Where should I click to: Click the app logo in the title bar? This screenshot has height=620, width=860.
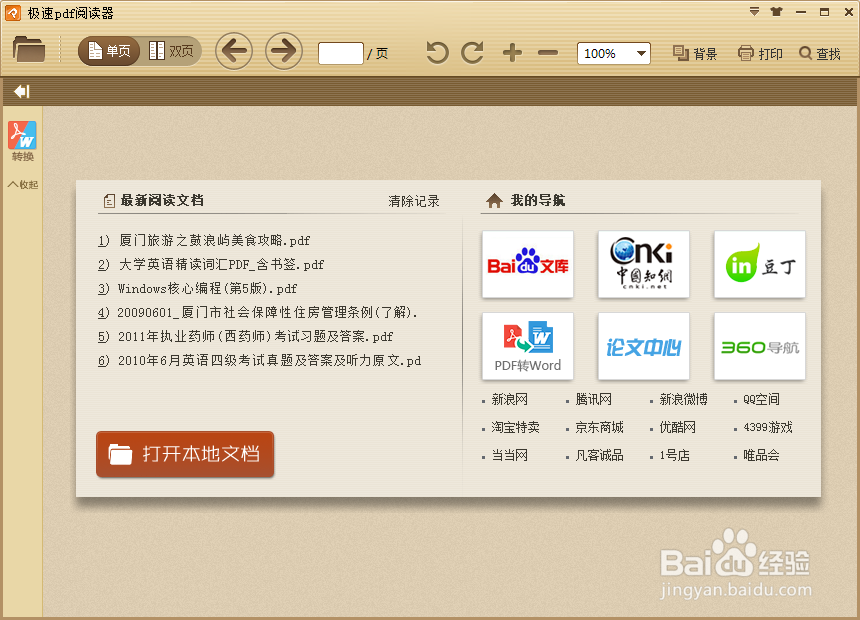tap(13, 13)
